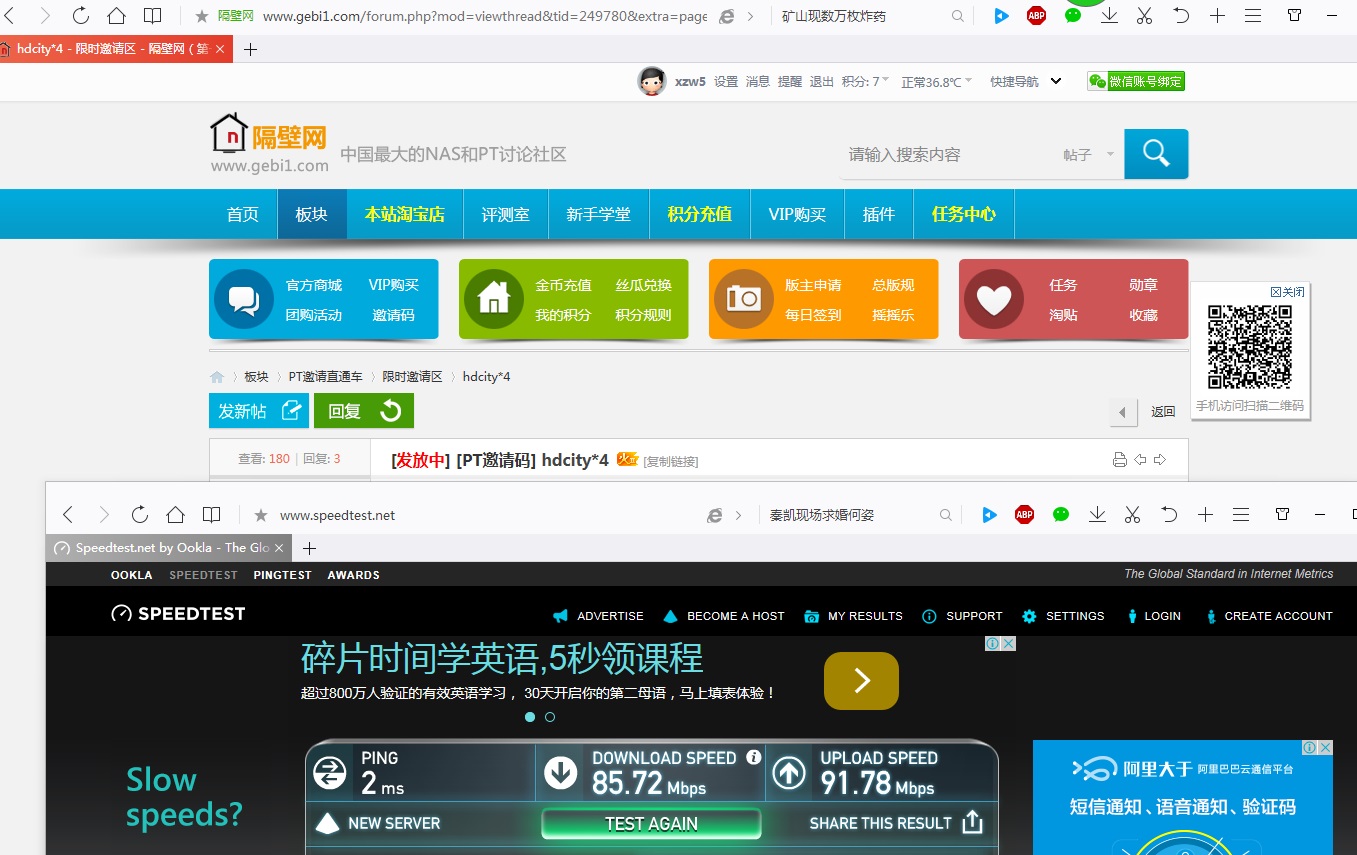This screenshot has height=855, width=1357.
Task: Open the 本站淘宝店 navigation item
Action: [404, 214]
